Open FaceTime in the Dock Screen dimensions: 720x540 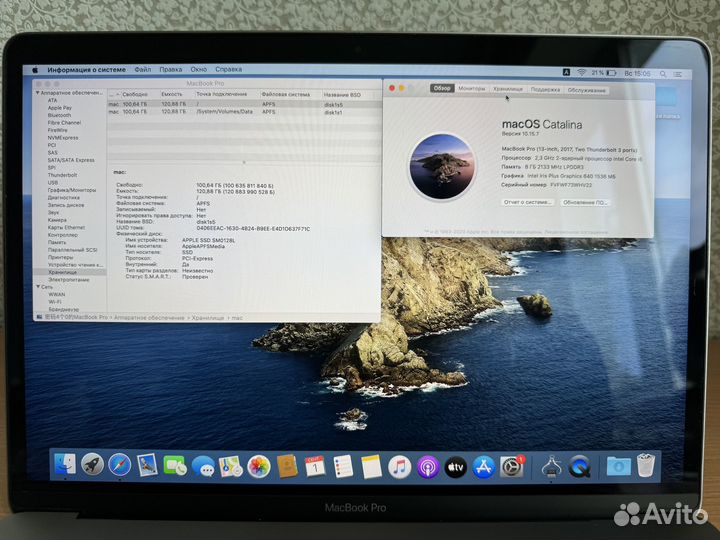175,466
